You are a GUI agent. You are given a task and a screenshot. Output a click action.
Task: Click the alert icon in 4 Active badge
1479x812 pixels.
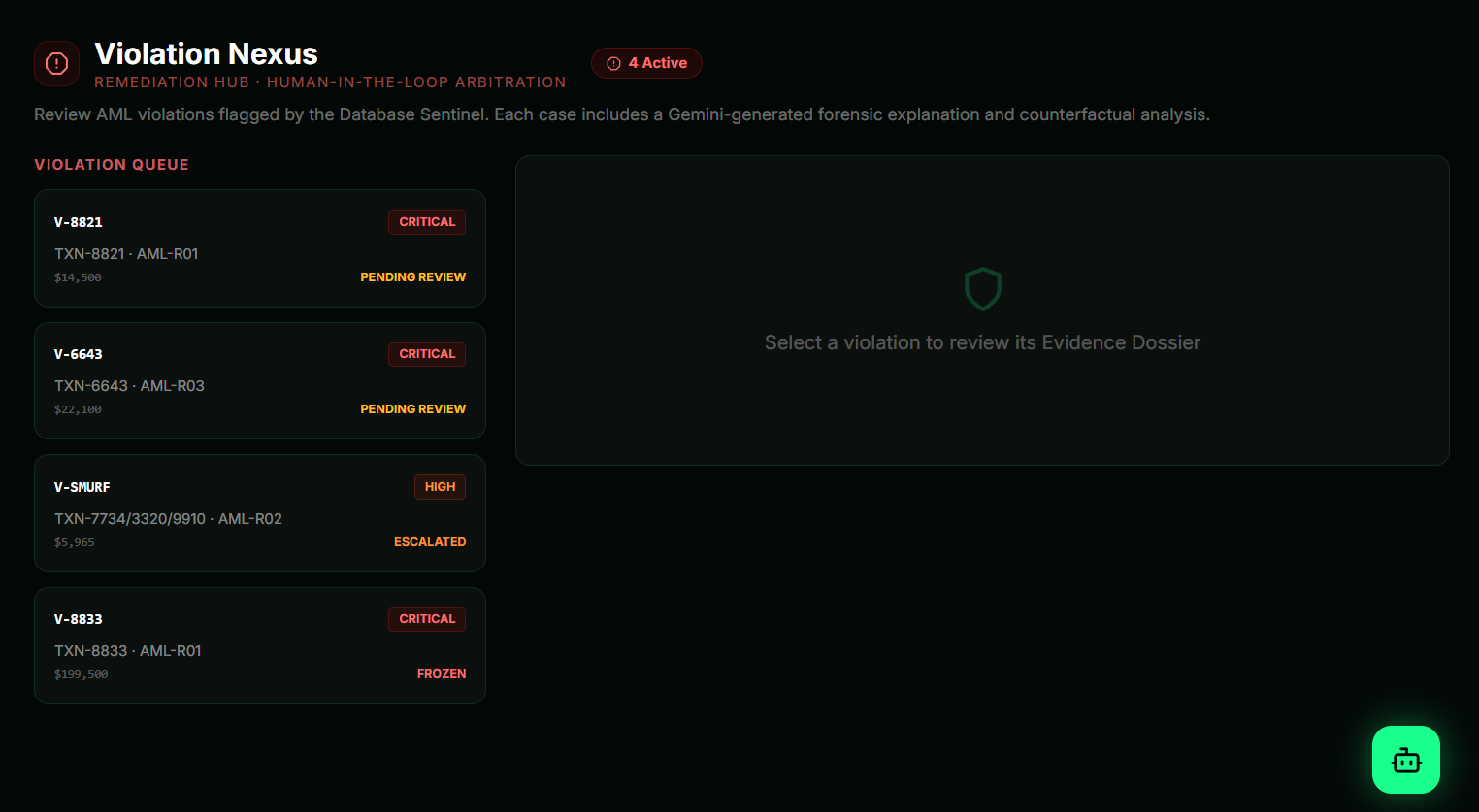tap(613, 64)
